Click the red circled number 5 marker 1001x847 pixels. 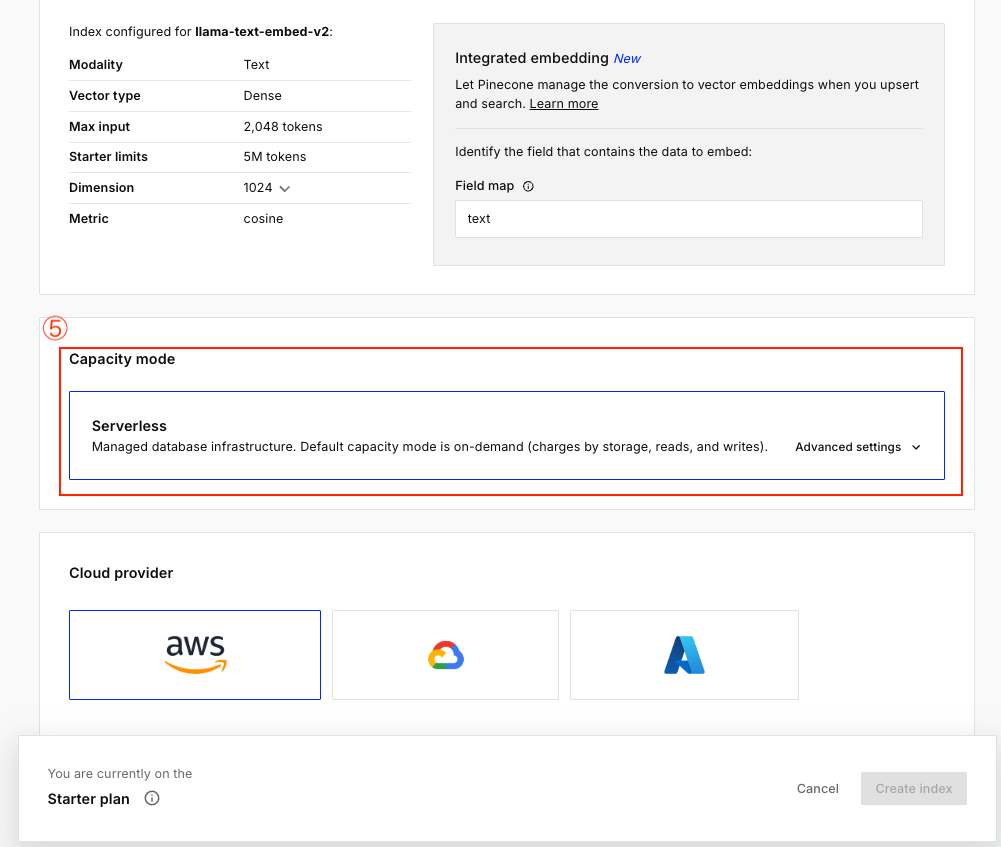(54, 328)
